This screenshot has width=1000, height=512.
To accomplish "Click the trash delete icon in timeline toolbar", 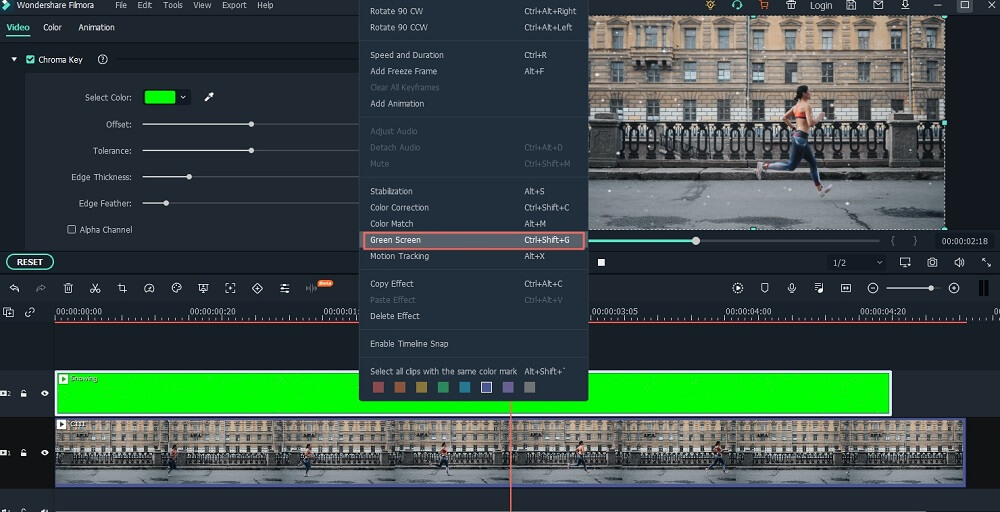I will (68, 288).
